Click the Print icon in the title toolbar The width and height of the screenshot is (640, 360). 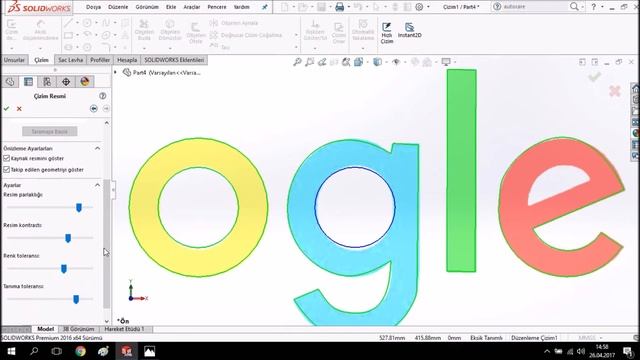339,7
